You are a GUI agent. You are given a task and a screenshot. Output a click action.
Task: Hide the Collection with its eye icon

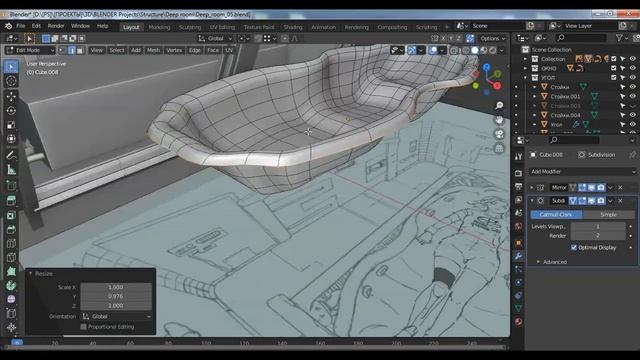(632, 59)
